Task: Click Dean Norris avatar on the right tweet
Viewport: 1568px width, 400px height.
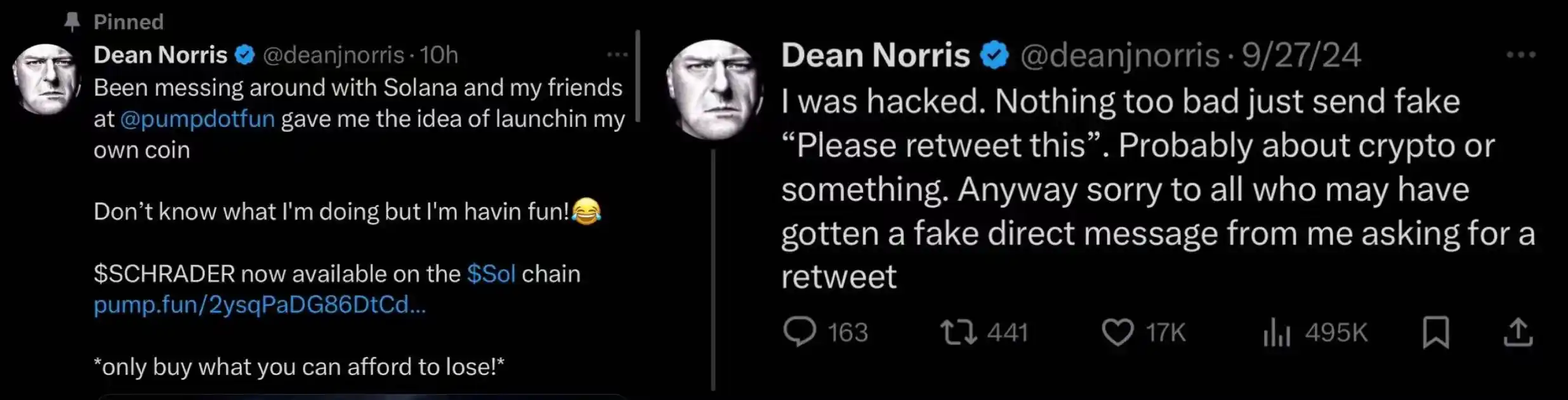Action: pos(714,89)
